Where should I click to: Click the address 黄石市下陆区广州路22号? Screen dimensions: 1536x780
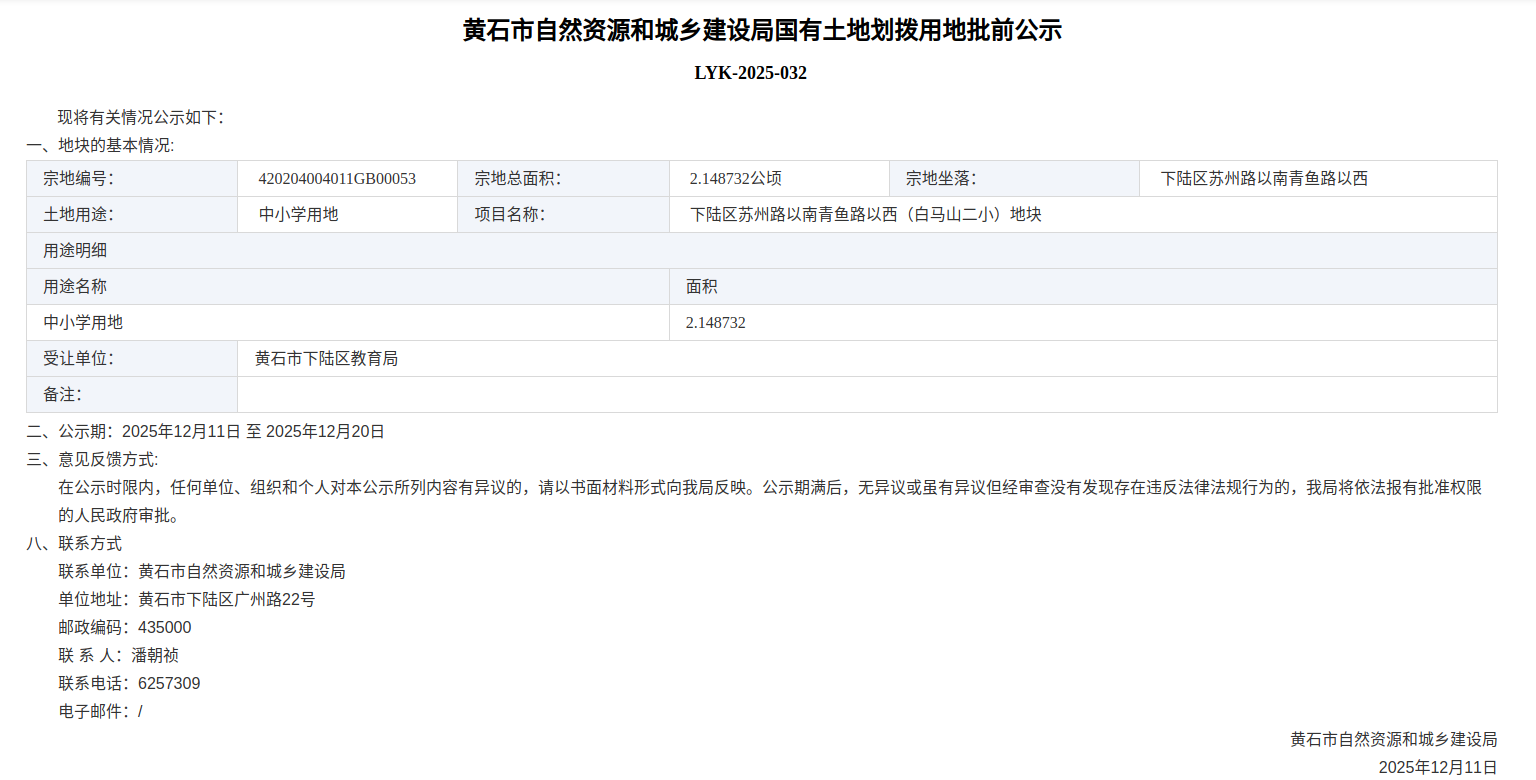[x=226, y=600]
